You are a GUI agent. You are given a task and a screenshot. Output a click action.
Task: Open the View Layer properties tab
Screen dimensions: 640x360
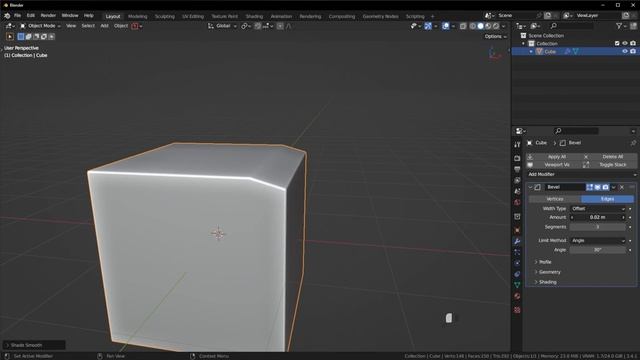point(517,180)
